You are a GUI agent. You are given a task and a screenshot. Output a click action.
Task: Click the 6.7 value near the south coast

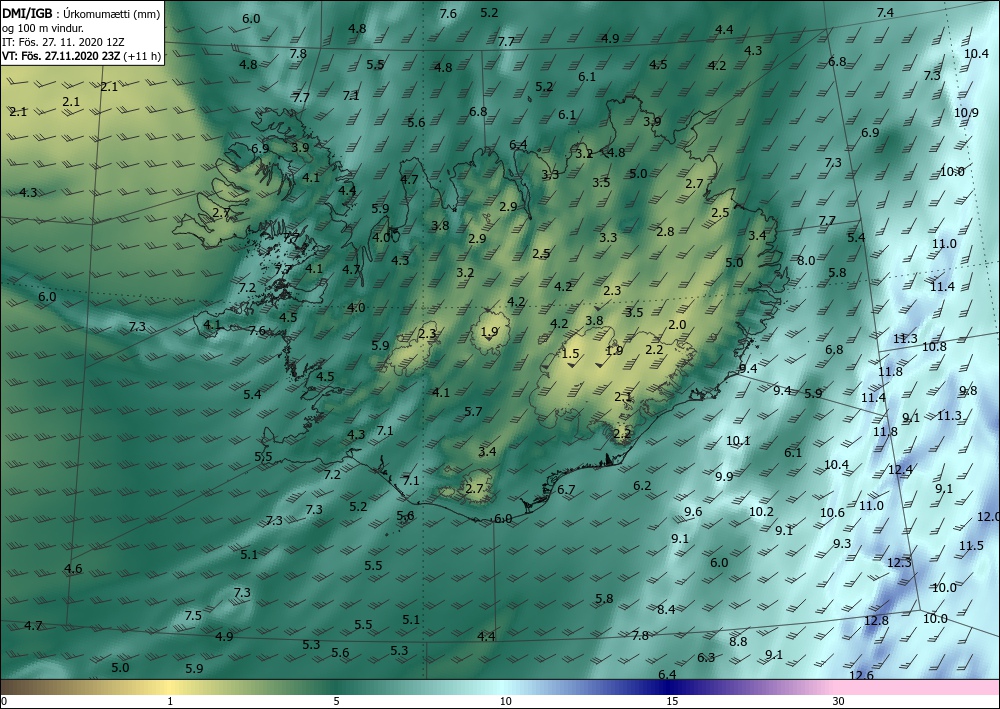(x=566, y=490)
